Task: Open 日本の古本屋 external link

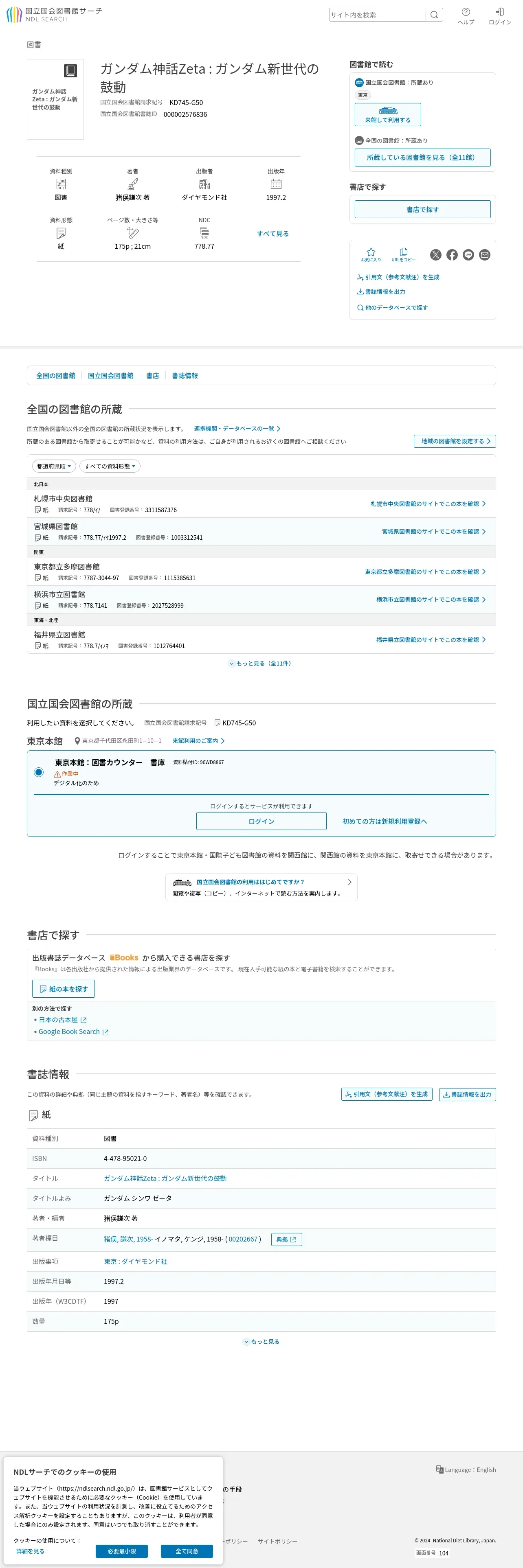Action: click(x=63, y=1020)
